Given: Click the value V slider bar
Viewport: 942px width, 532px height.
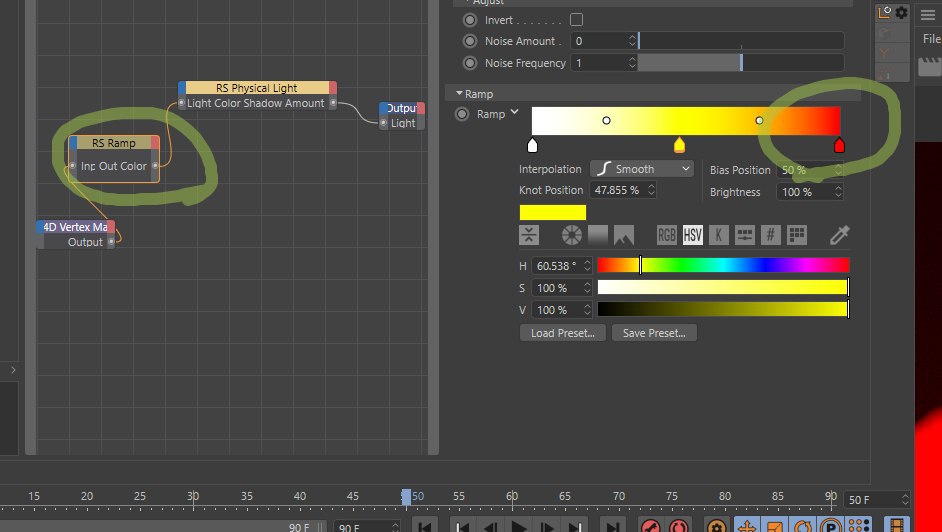Looking at the screenshot, I should click(723, 310).
